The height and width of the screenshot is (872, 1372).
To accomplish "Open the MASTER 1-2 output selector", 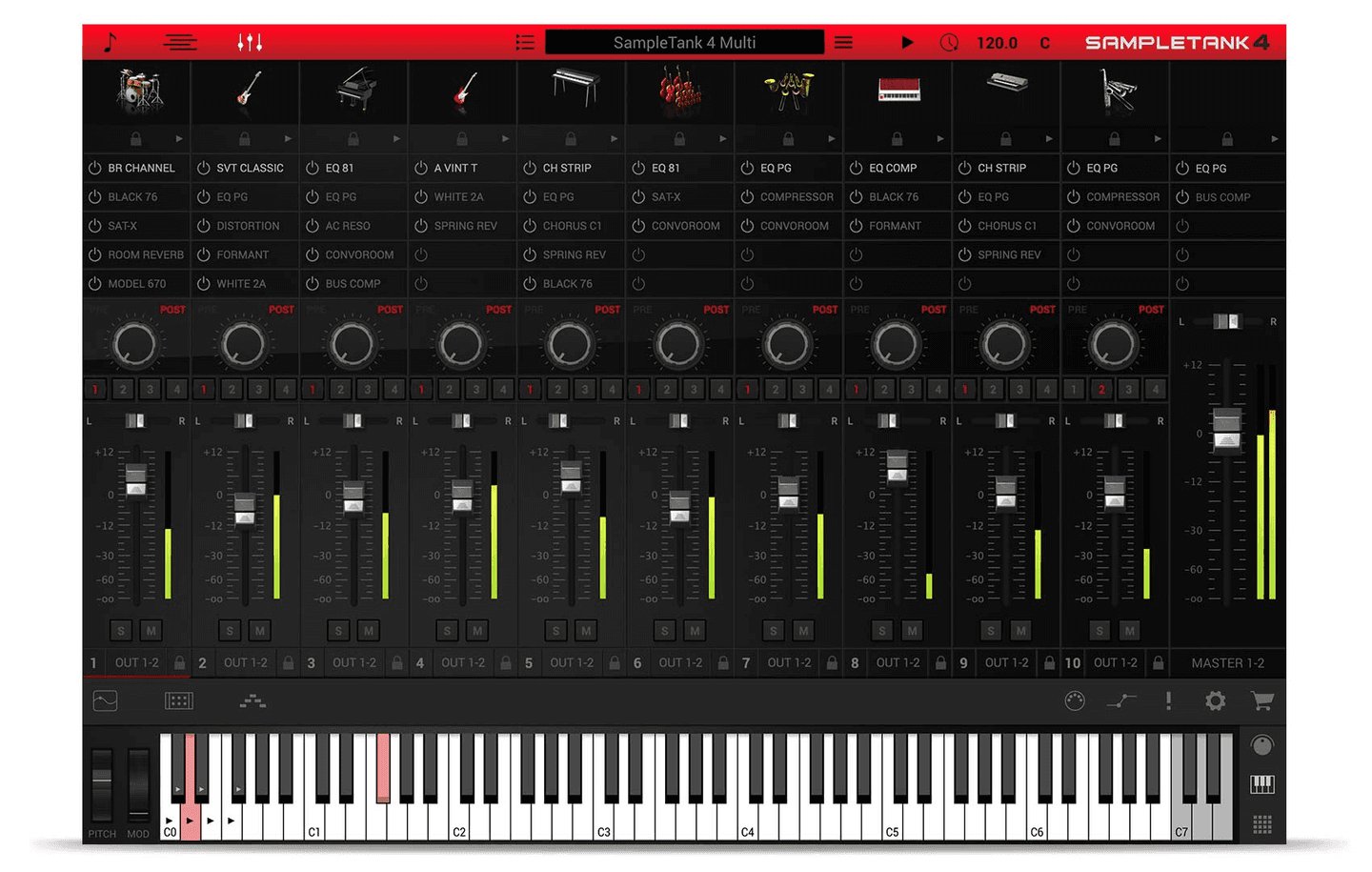I will click(x=1228, y=662).
